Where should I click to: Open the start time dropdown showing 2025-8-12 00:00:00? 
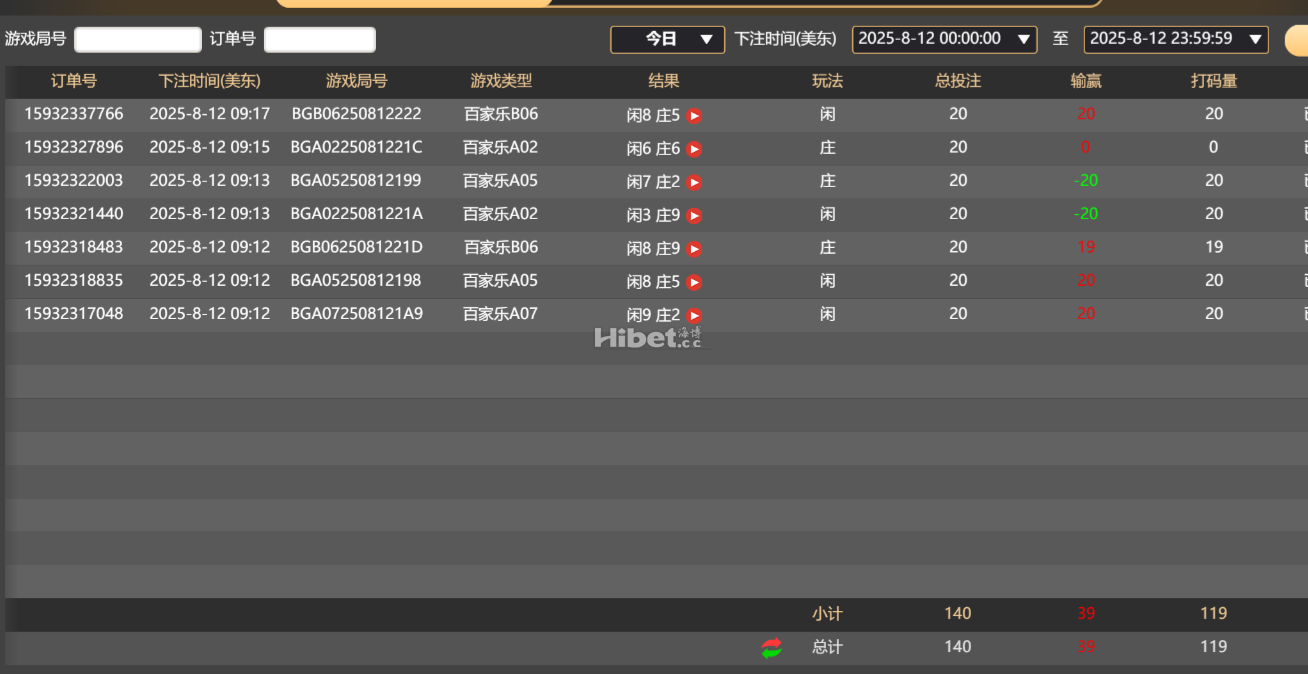944,40
